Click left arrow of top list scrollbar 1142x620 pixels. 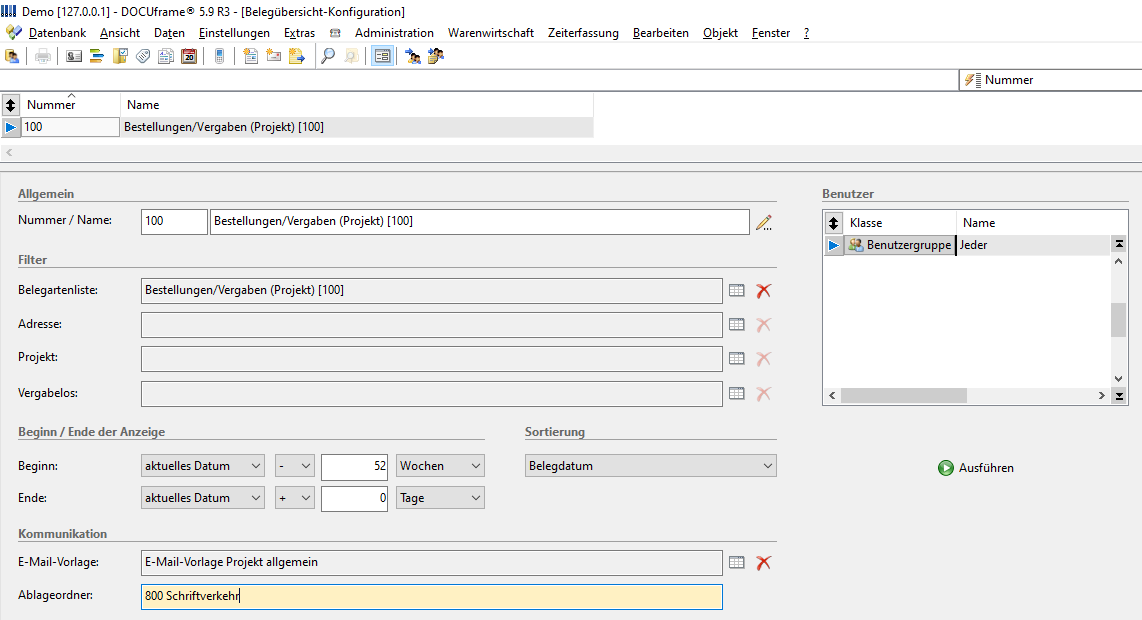coord(9,152)
